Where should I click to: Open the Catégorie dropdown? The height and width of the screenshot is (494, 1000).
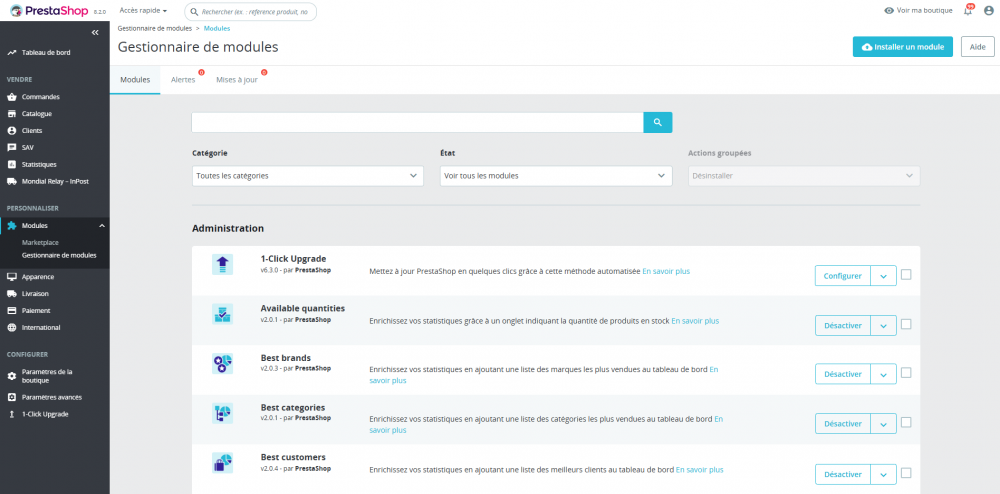[307, 176]
